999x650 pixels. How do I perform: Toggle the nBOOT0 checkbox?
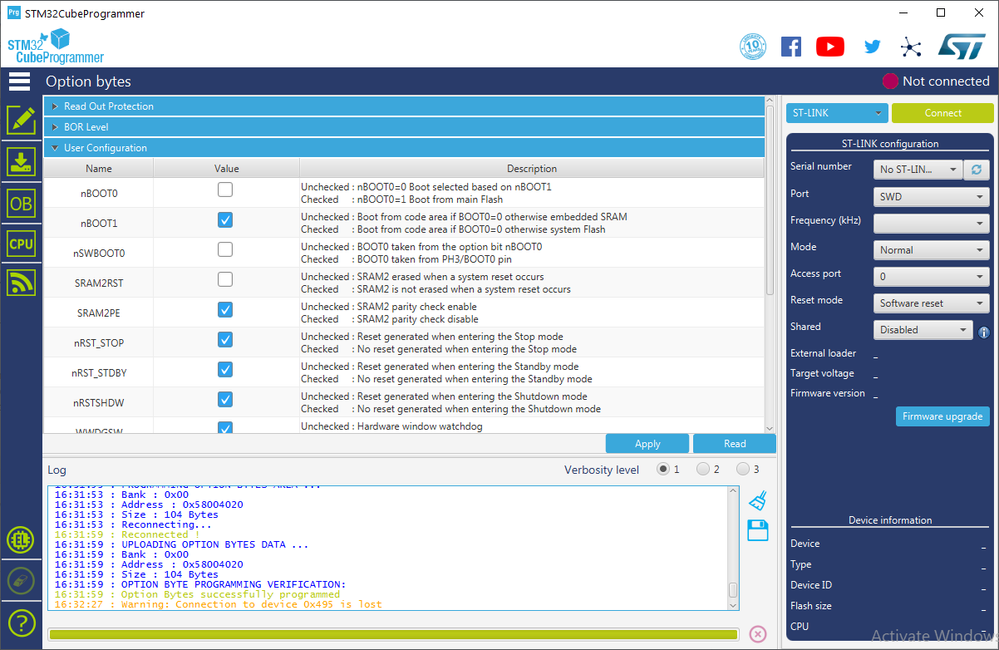click(x=225, y=189)
